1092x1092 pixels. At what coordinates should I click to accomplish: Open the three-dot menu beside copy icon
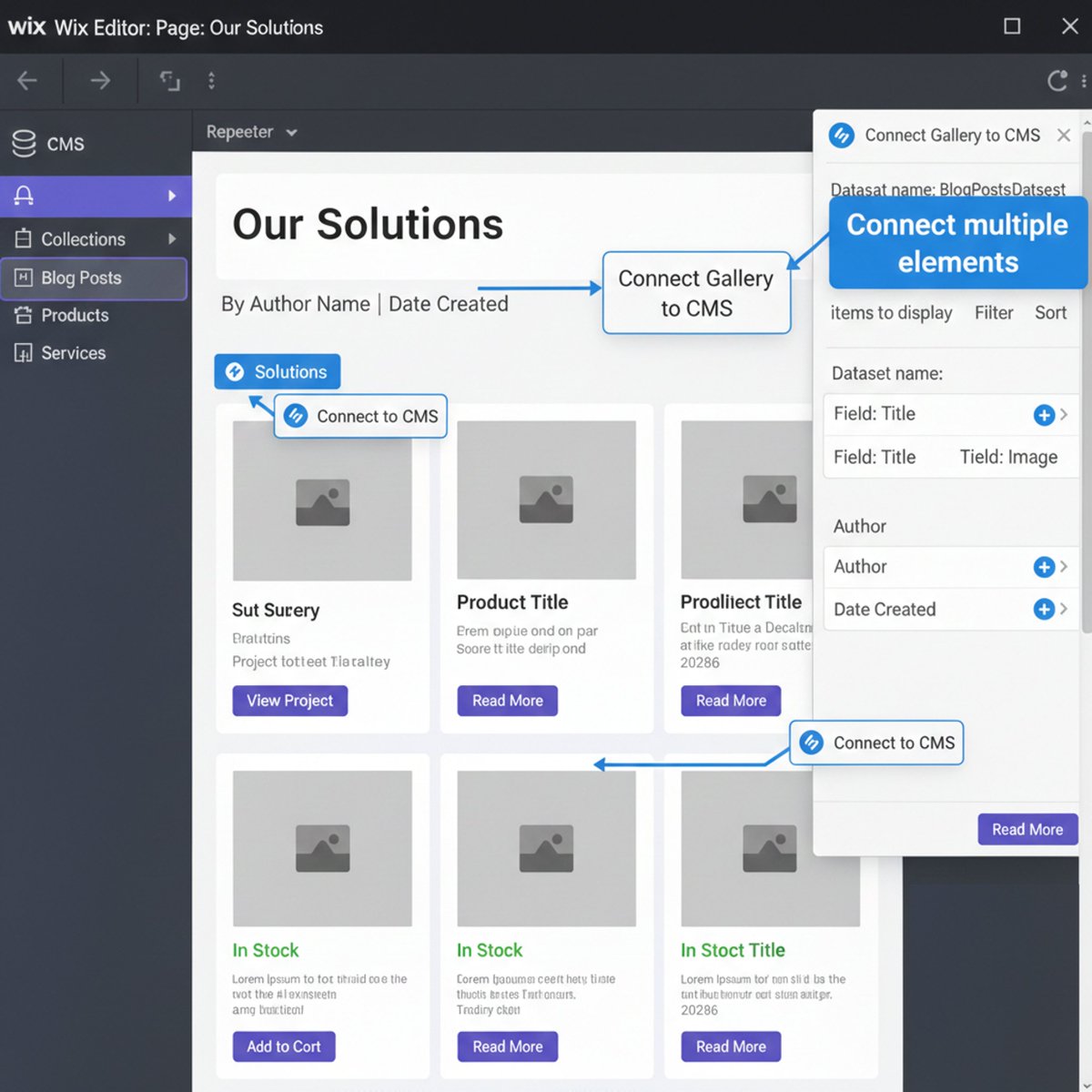211,81
